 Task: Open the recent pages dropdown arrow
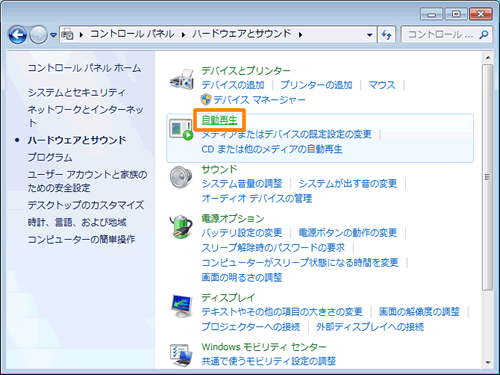tap(53, 35)
